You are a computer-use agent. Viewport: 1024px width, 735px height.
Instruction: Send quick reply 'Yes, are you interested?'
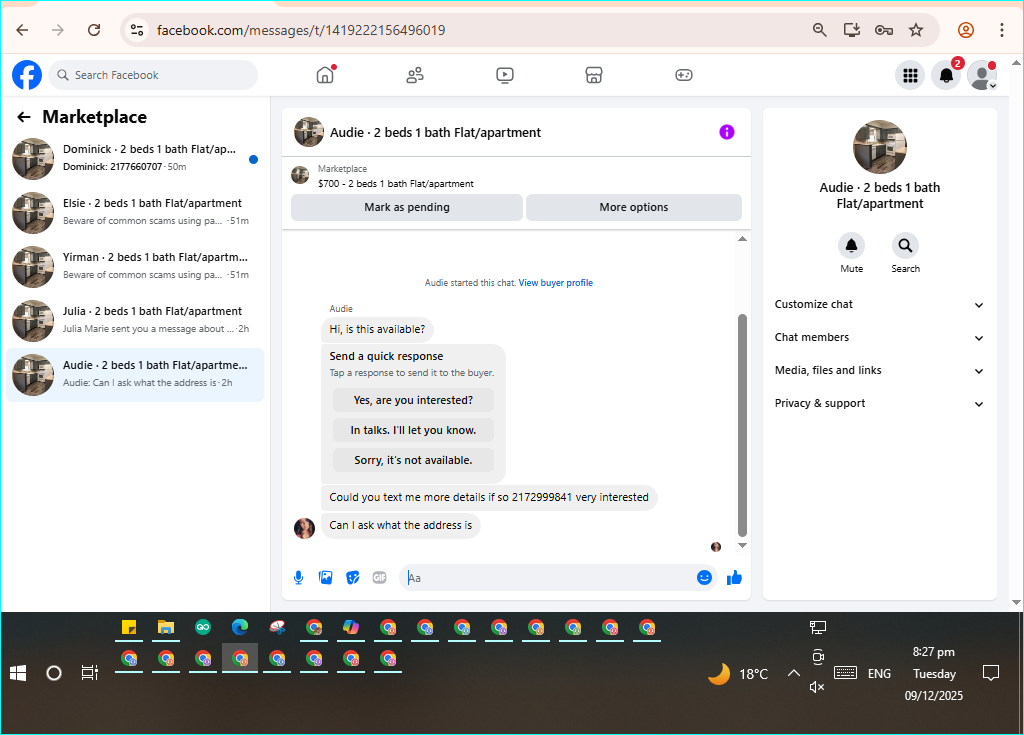pyautogui.click(x=413, y=400)
